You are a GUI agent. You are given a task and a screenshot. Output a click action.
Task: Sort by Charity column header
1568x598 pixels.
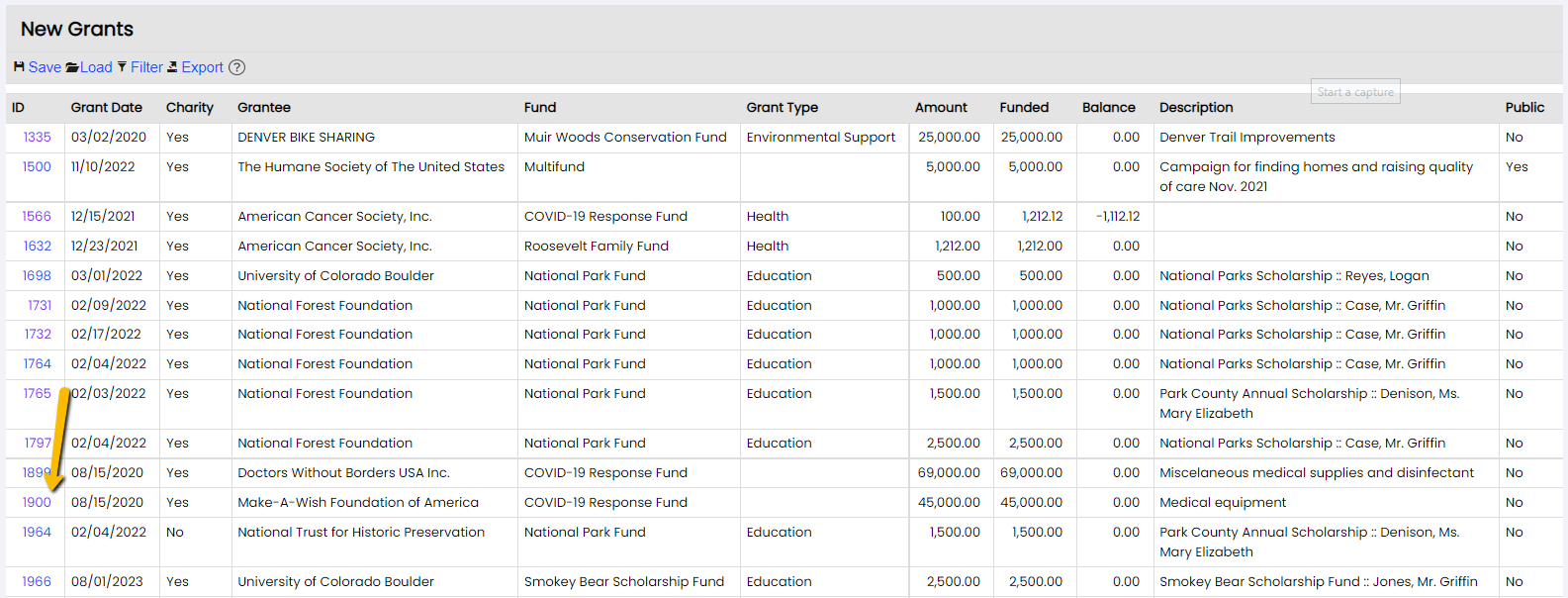click(190, 108)
